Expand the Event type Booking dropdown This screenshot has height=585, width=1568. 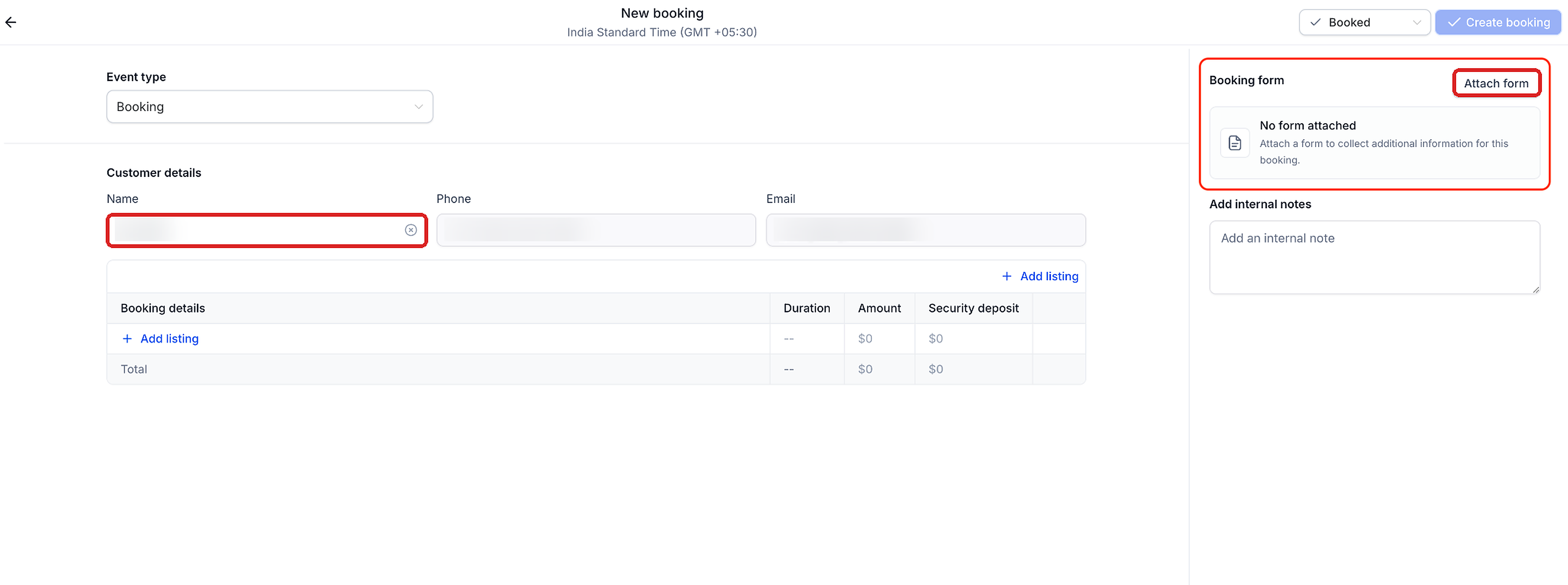tap(270, 106)
